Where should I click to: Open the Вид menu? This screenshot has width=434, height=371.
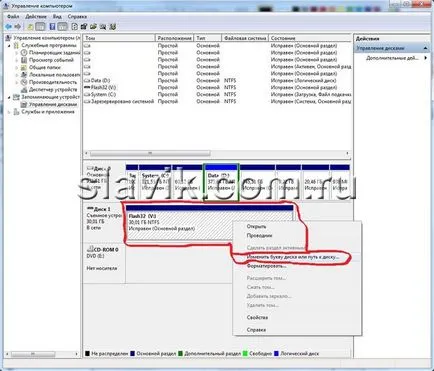click(57, 16)
